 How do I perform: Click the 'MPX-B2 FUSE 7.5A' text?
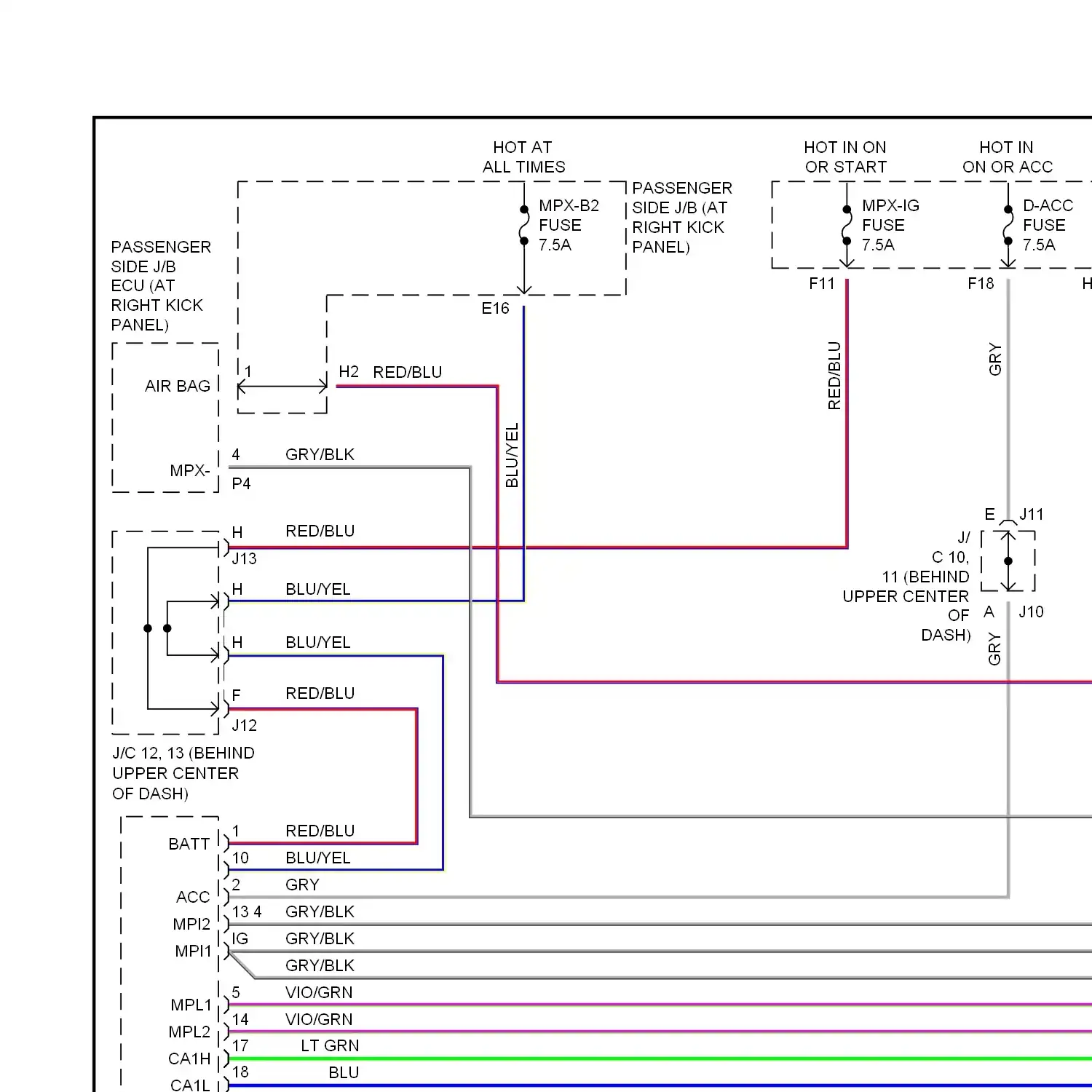pyautogui.click(x=569, y=225)
